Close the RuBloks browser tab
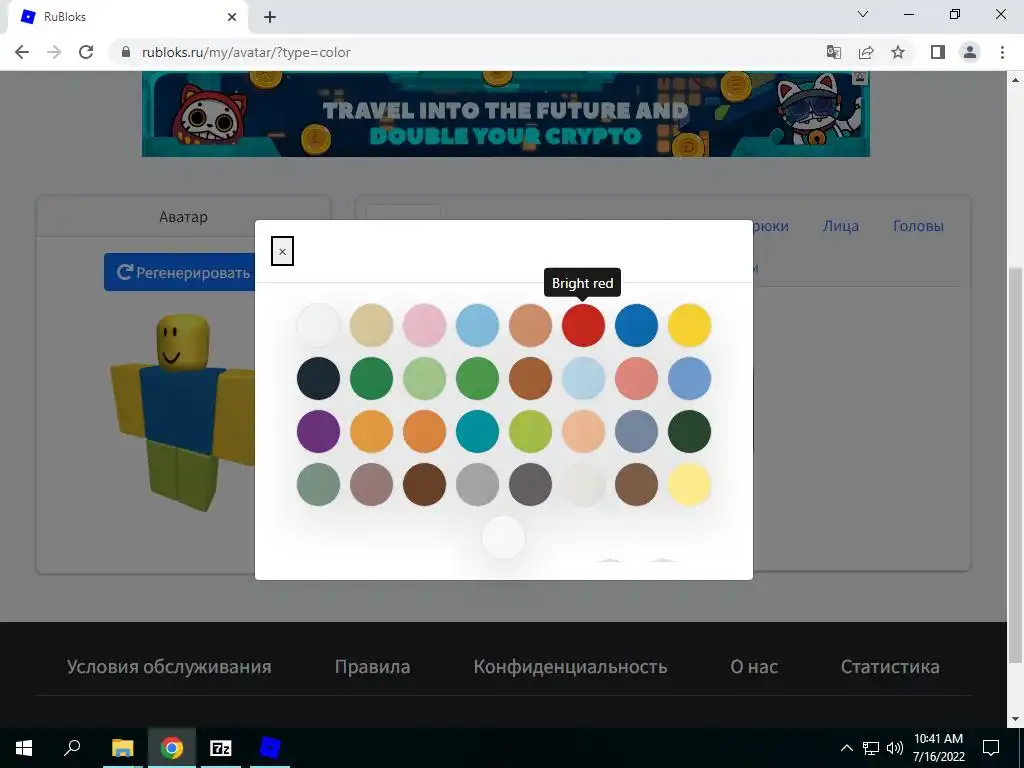Screen dimensions: 1024x768 (x=232, y=17)
